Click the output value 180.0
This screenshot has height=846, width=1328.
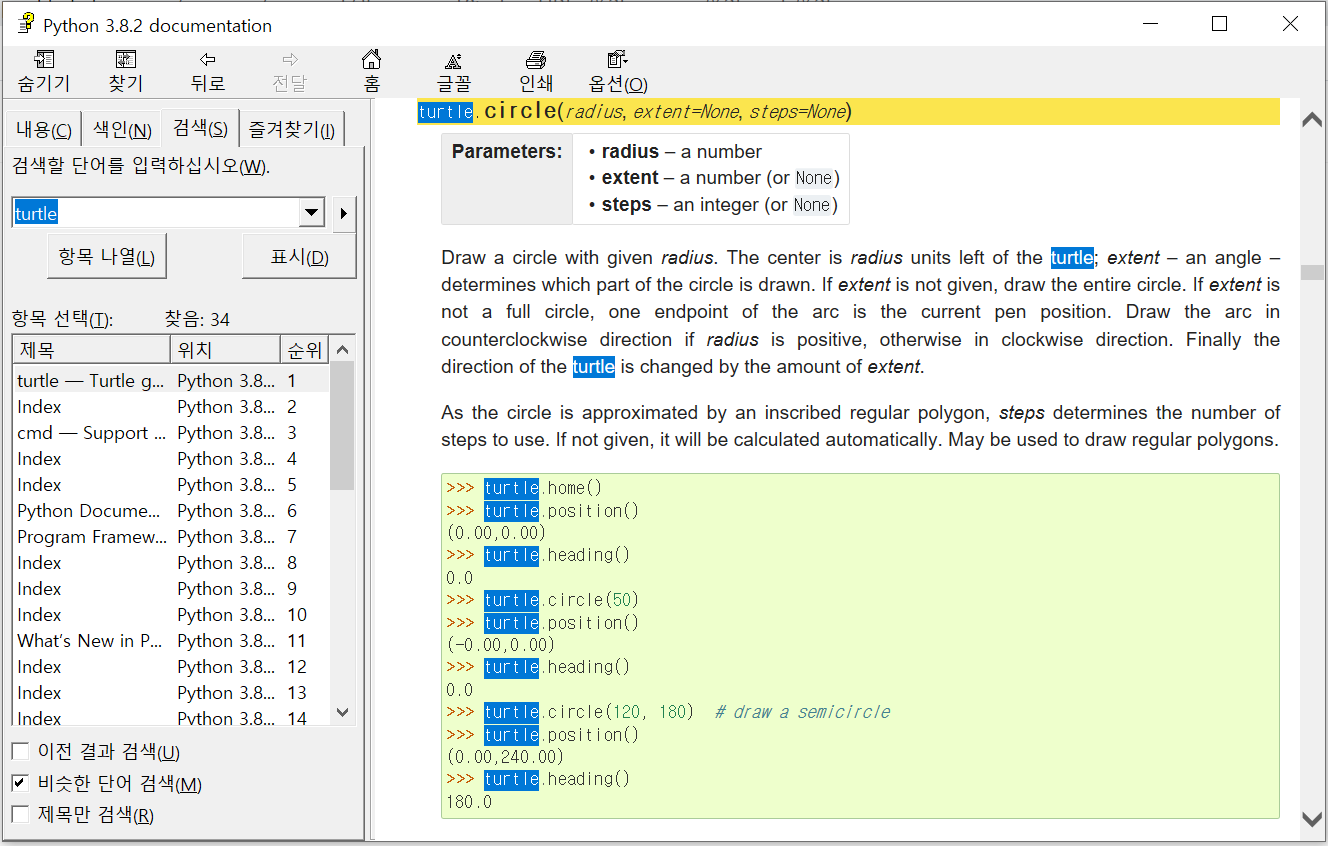pos(469,802)
